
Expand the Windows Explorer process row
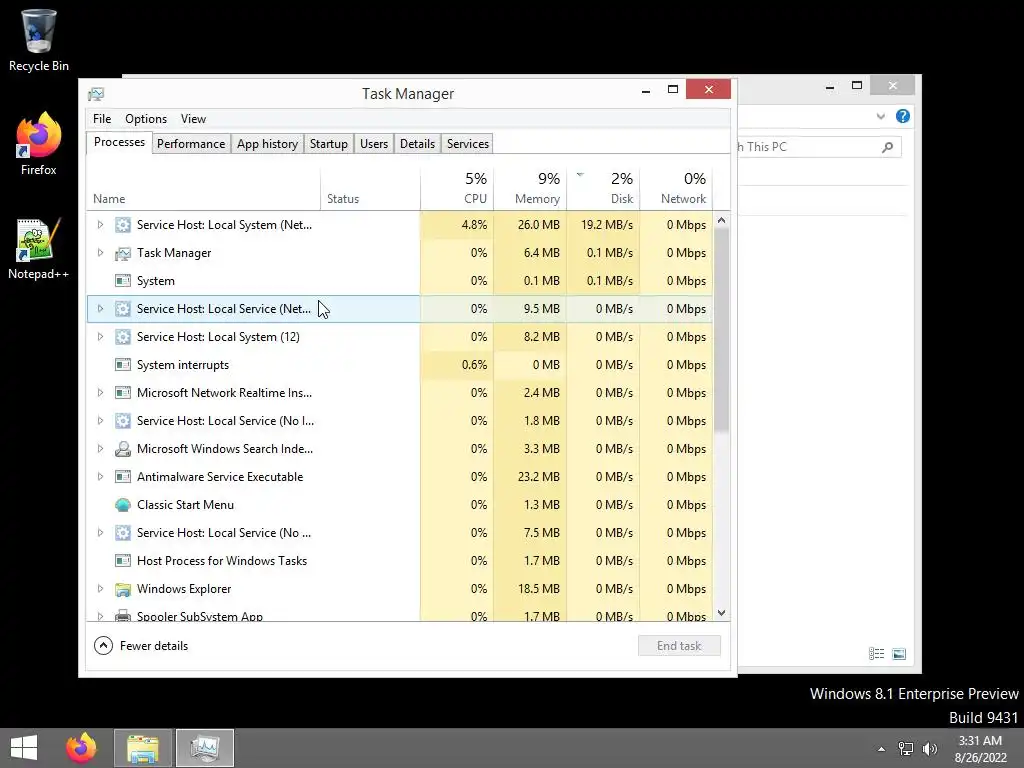point(100,589)
